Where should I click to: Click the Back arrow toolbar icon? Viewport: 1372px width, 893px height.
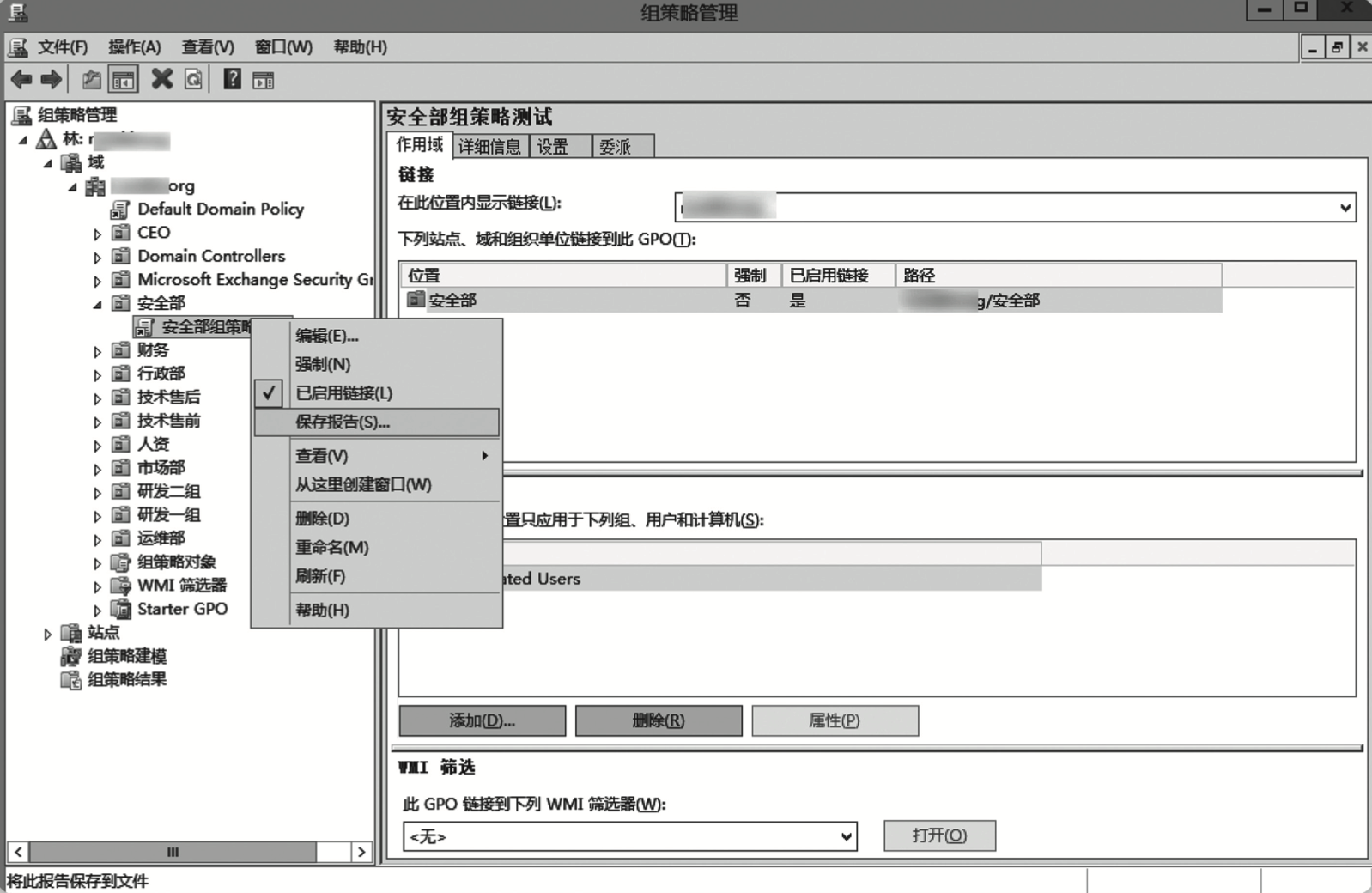(x=21, y=80)
